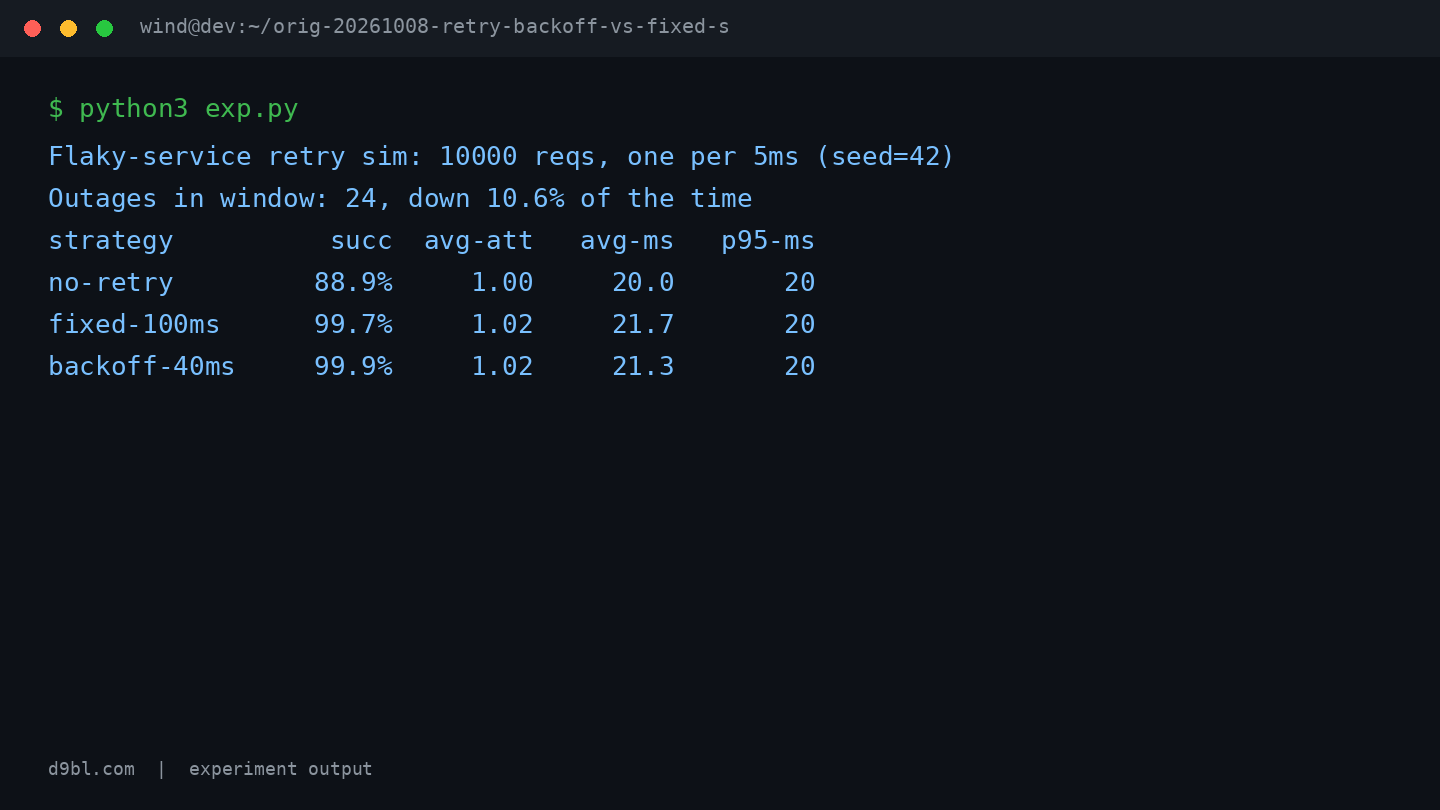Select the "no-retry" strategy name
This screenshot has height=810, width=1440.
tap(111, 283)
